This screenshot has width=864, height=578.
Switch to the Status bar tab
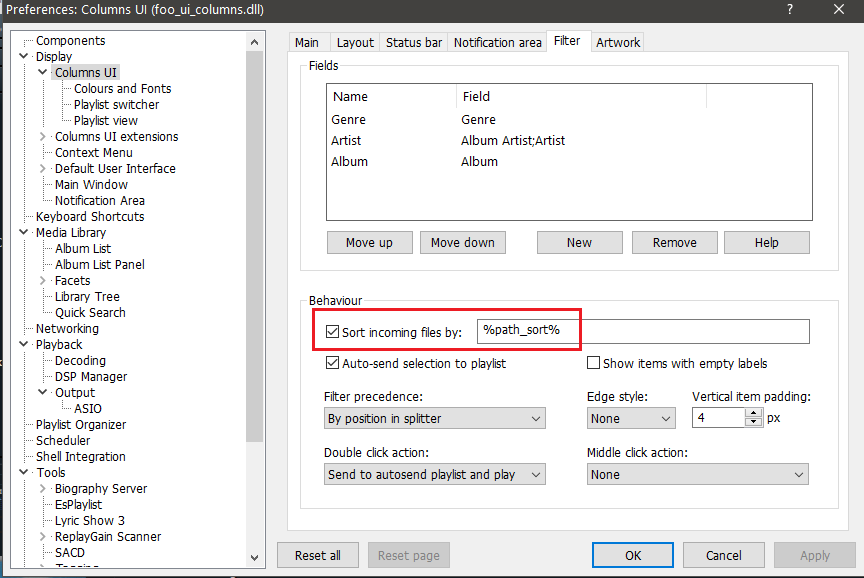tap(414, 42)
